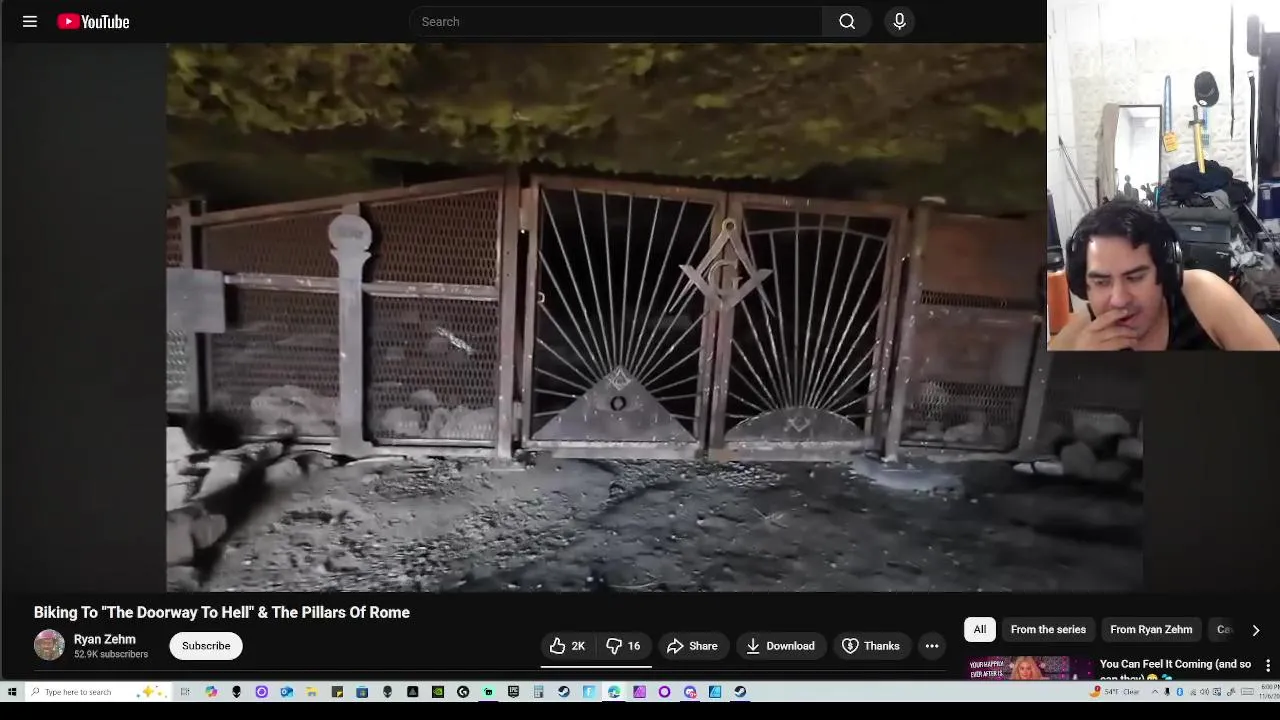The height and width of the screenshot is (720, 1280).
Task: Open Calculator from taskbar
Action: (x=538, y=691)
